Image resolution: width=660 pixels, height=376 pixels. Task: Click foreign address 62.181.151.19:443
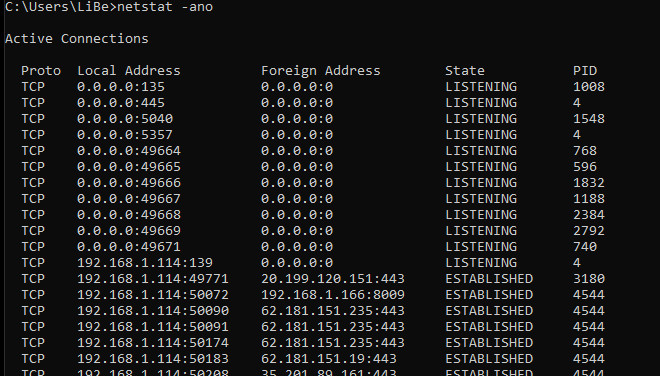click(329, 359)
